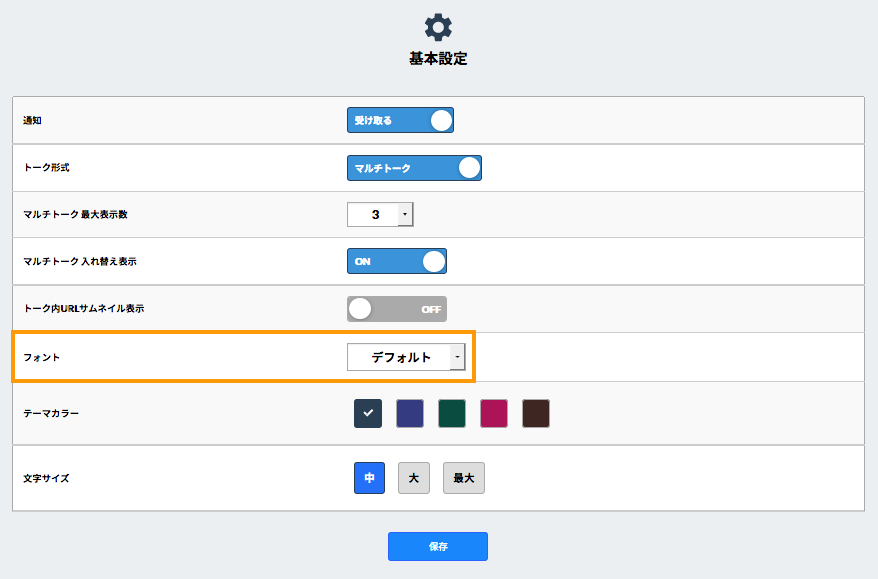Select 中 font size
Image resolution: width=878 pixels, height=579 pixels.
tap(369, 478)
